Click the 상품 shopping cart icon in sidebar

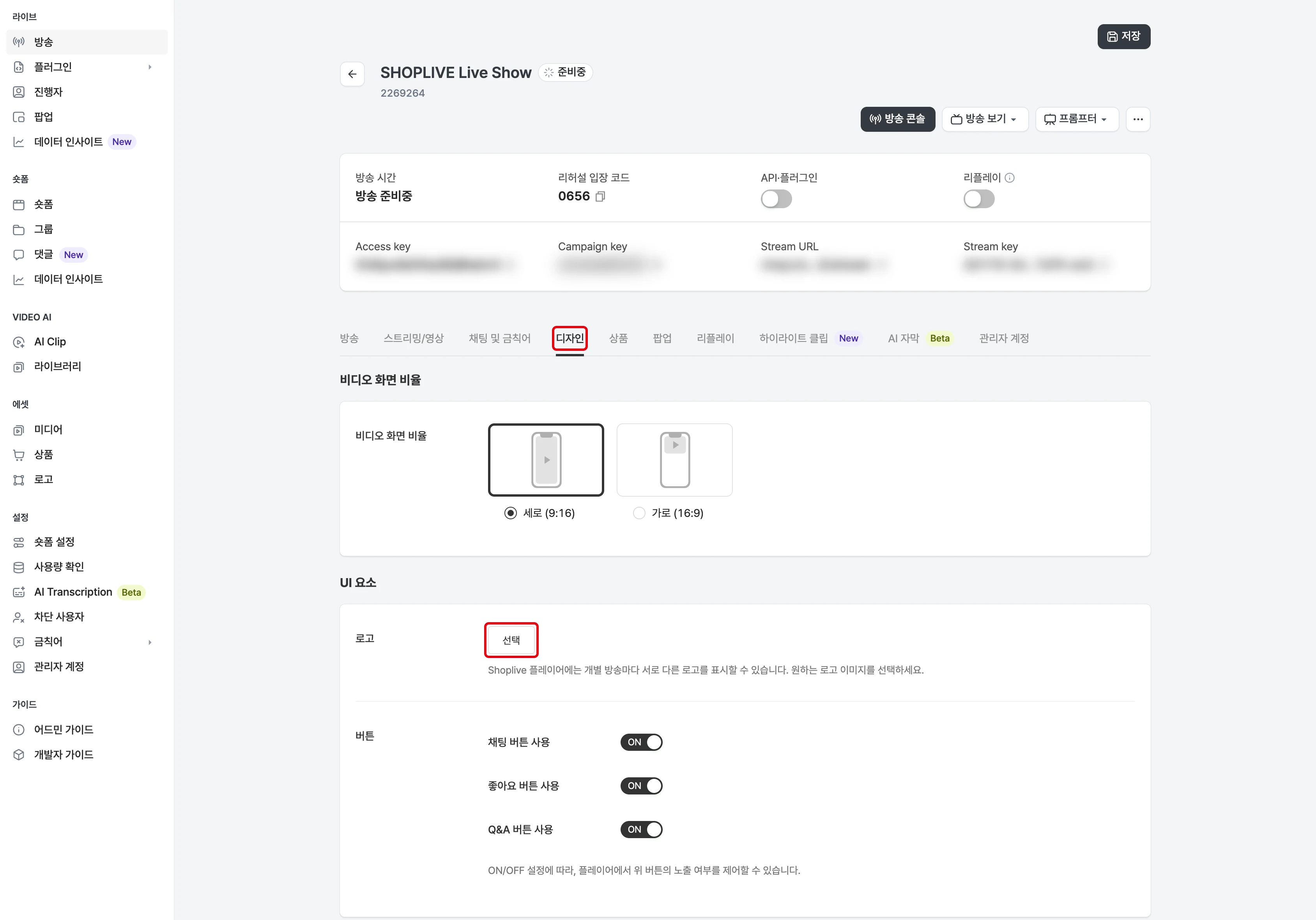click(19, 455)
